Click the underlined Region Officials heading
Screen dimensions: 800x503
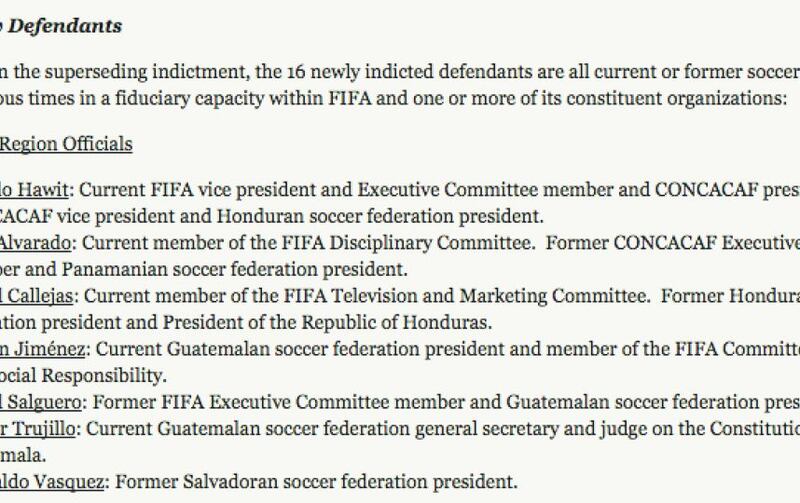pyautogui.click(x=66, y=144)
